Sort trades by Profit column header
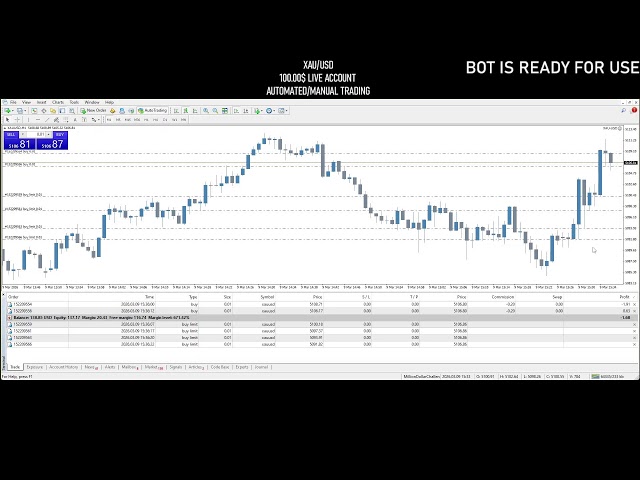This screenshot has height=480, width=640. click(624, 297)
